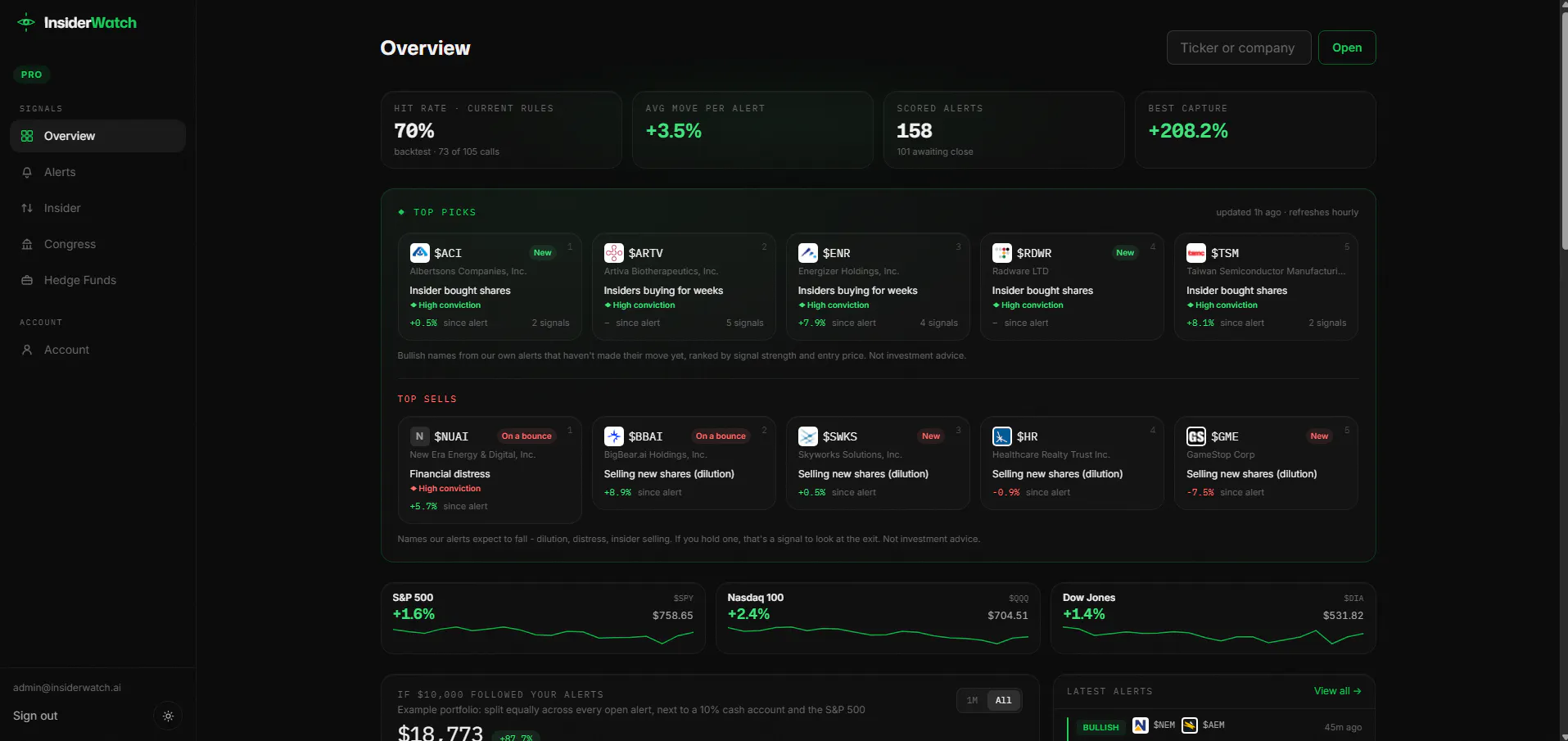Screen dimensions: 1568x741
Task: Click the Hedge Funds briefcase icon
Action: [27, 280]
